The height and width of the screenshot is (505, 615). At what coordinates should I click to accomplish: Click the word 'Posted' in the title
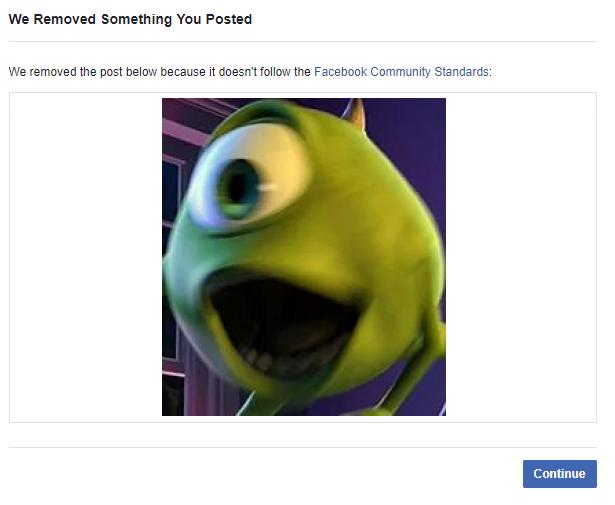coord(229,19)
